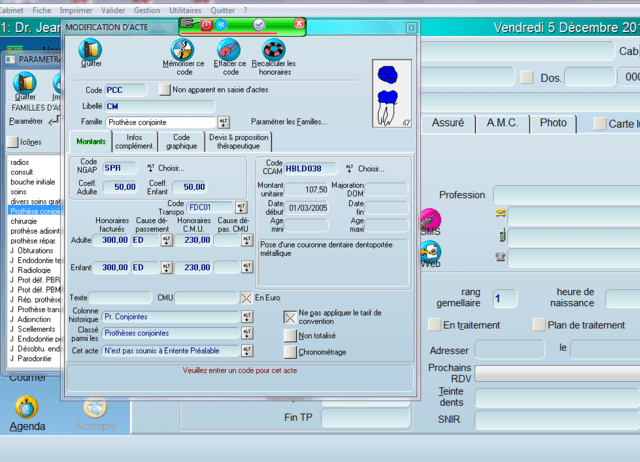Image resolution: width=640 pixels, height=462 pixels.
Task: Open the 'Cet acte' Entente Préalable dropdown
Action: [x=246, y=351]
